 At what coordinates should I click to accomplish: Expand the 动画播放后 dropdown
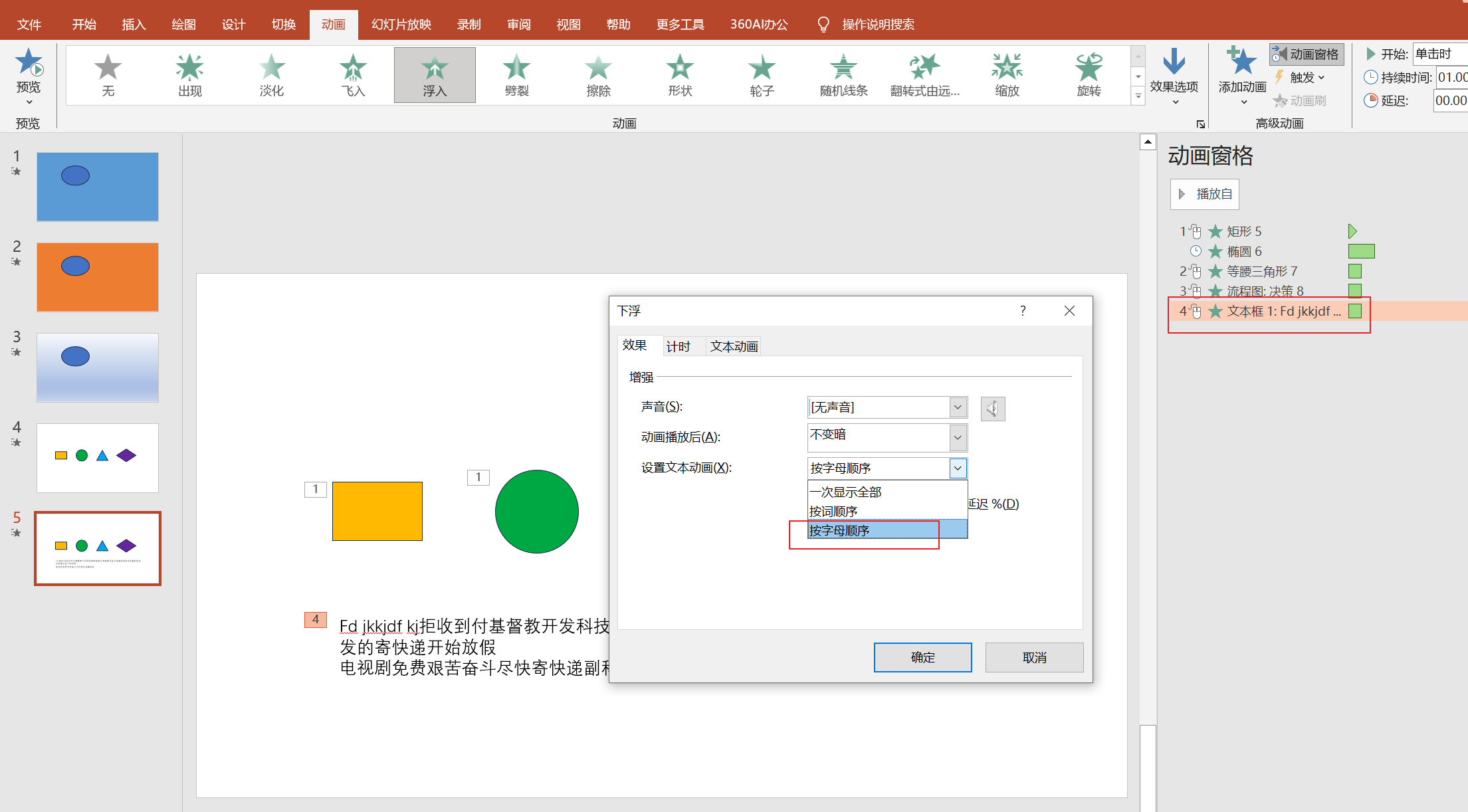(958, 437)
